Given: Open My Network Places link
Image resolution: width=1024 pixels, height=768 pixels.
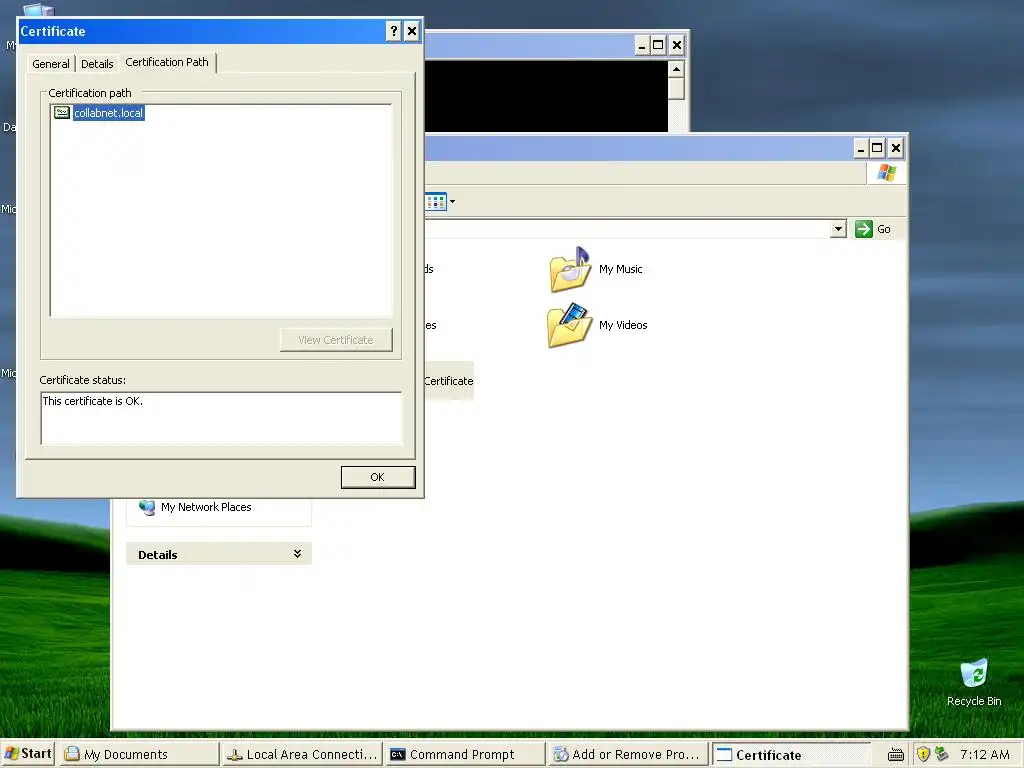Looking at the screenshot, I should [206, 507].
